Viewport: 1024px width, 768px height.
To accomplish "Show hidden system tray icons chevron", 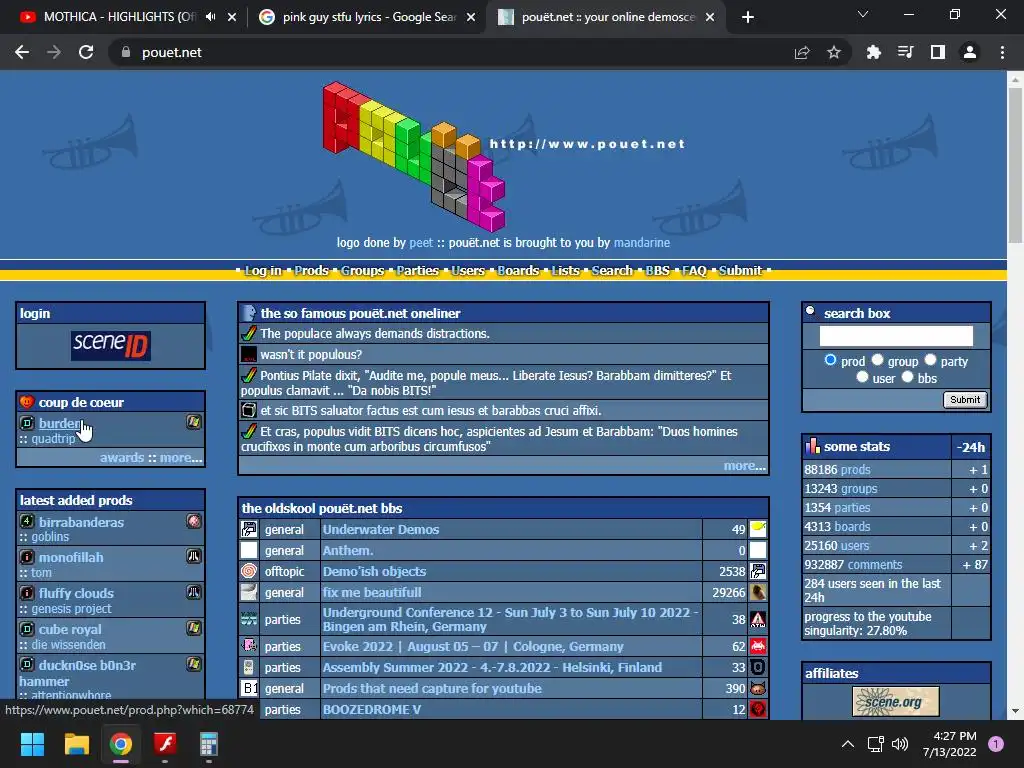I will 848,744.
